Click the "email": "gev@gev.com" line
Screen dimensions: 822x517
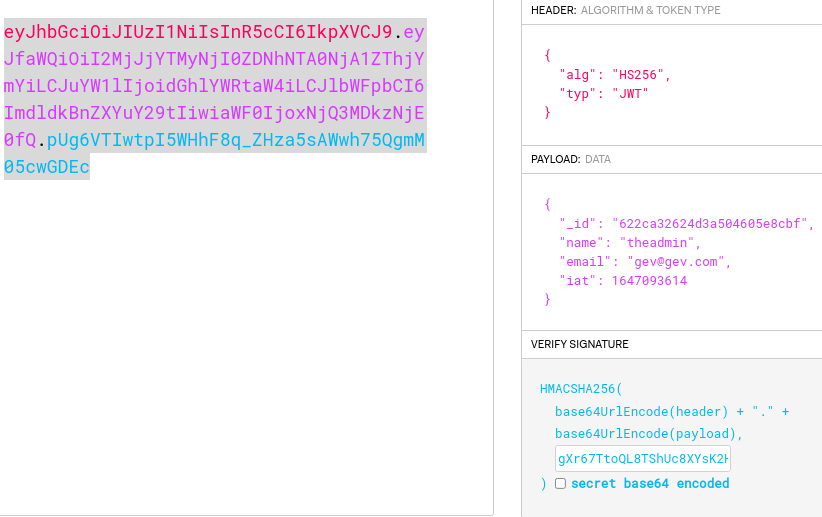[x=645, y=262]
